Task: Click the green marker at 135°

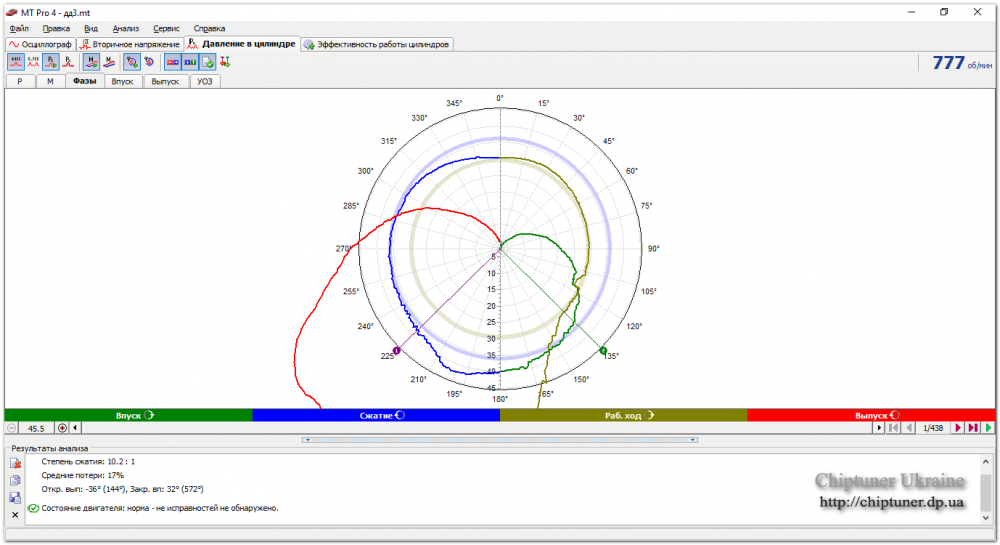Action: pos(603,351)
